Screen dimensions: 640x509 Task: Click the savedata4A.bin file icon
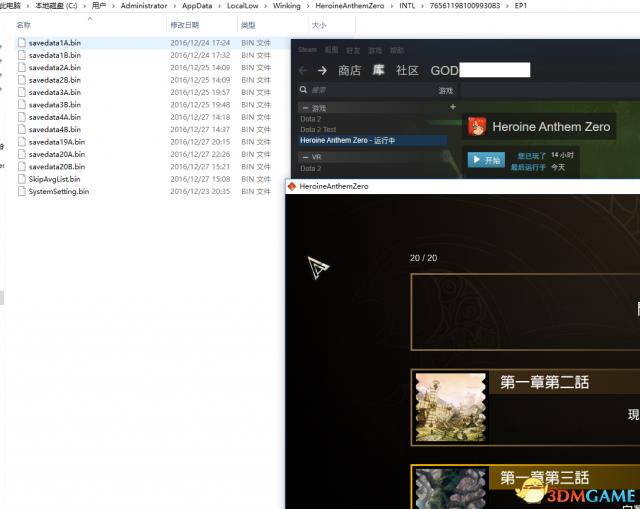tap(22, 117)
